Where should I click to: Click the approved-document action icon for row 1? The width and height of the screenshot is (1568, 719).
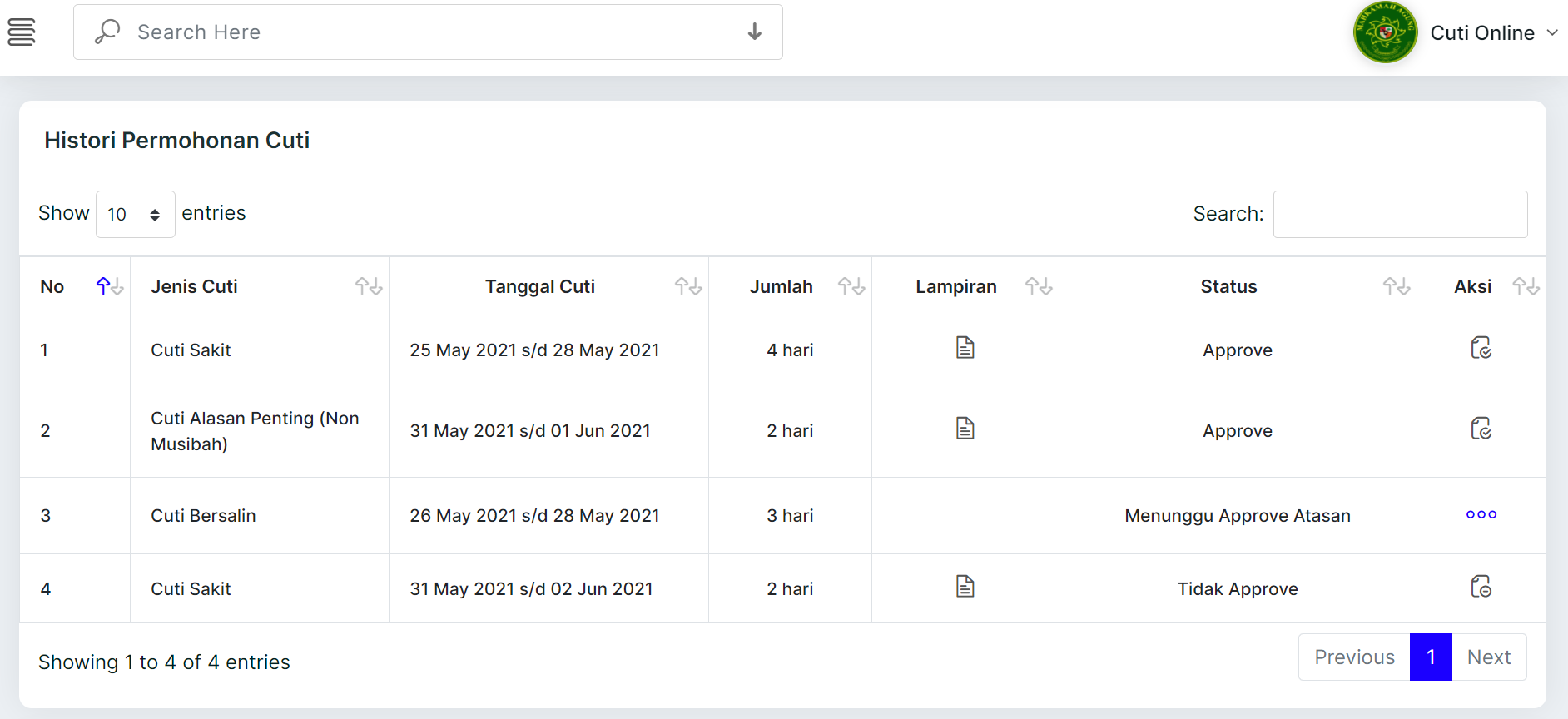pos(1481,348)
